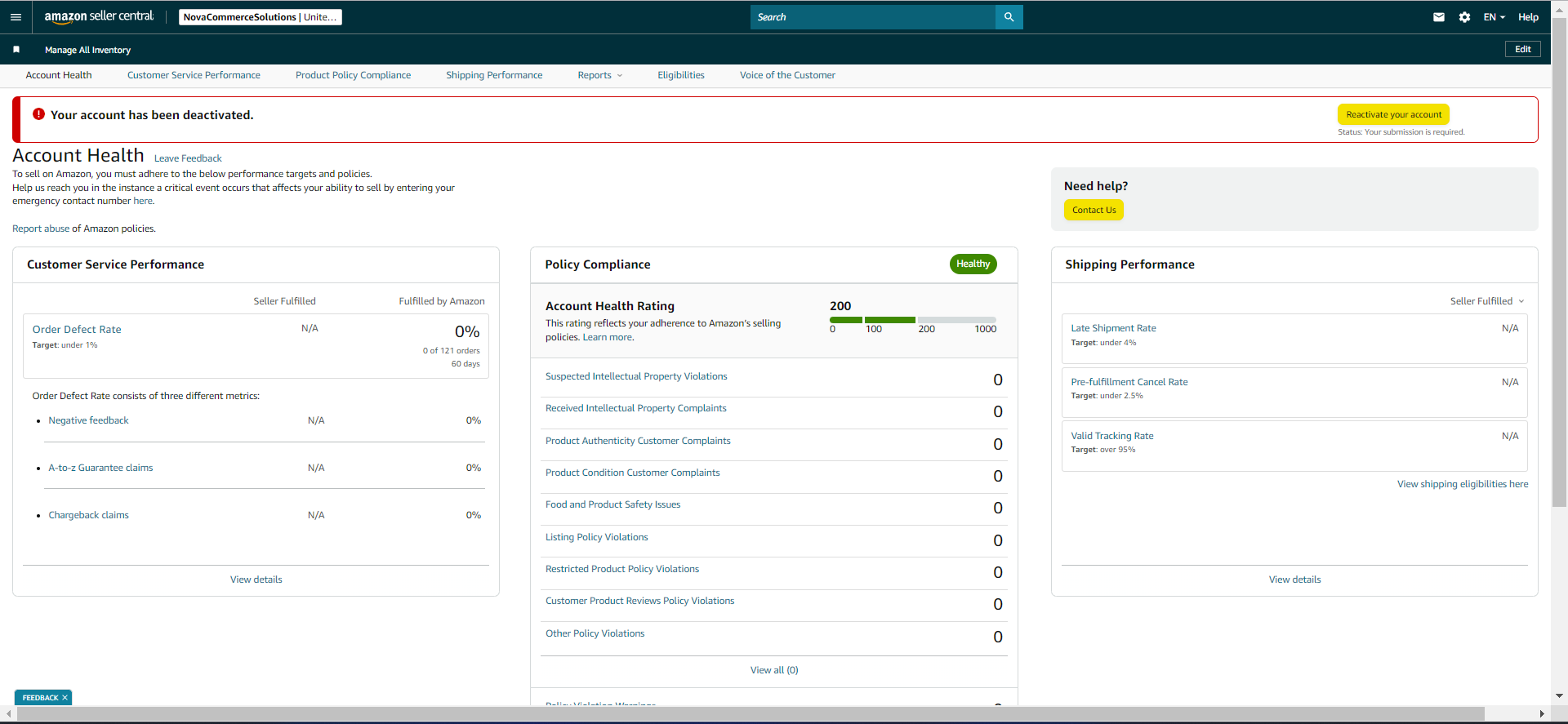Click the vertical page scrollbar
This screenshot has height=724, width=1568.
pos(1559,261)
